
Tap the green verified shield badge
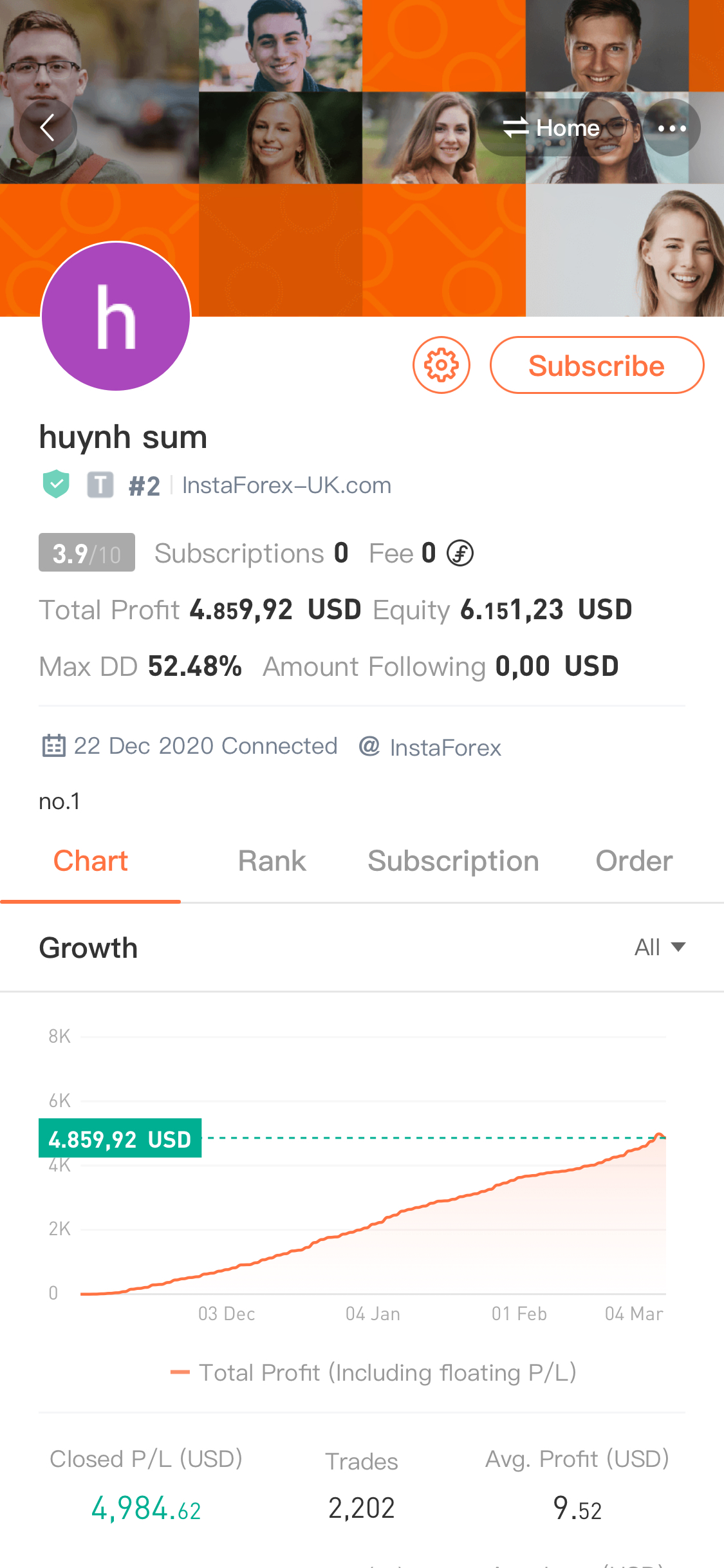[x=56, y=484]
